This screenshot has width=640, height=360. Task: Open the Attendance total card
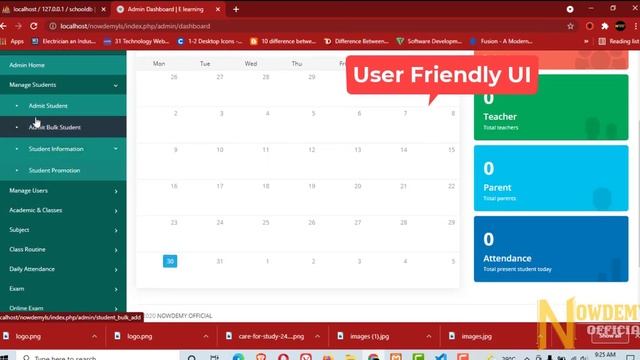coord(551,249)
